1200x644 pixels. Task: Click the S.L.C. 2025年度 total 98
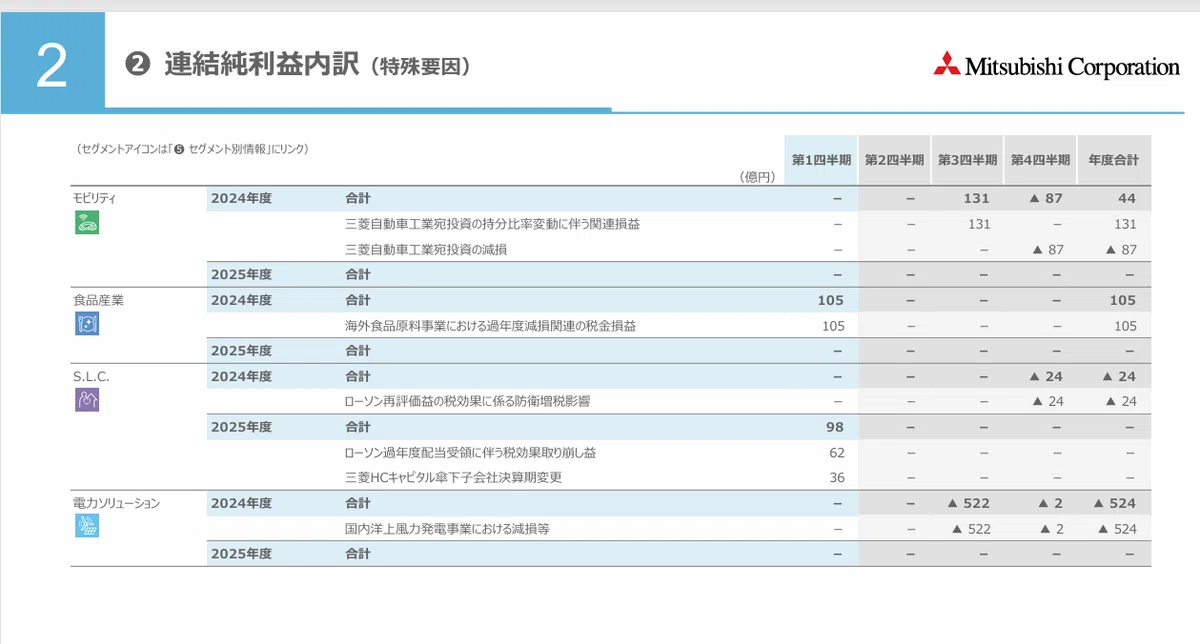(x=836, y=427)
